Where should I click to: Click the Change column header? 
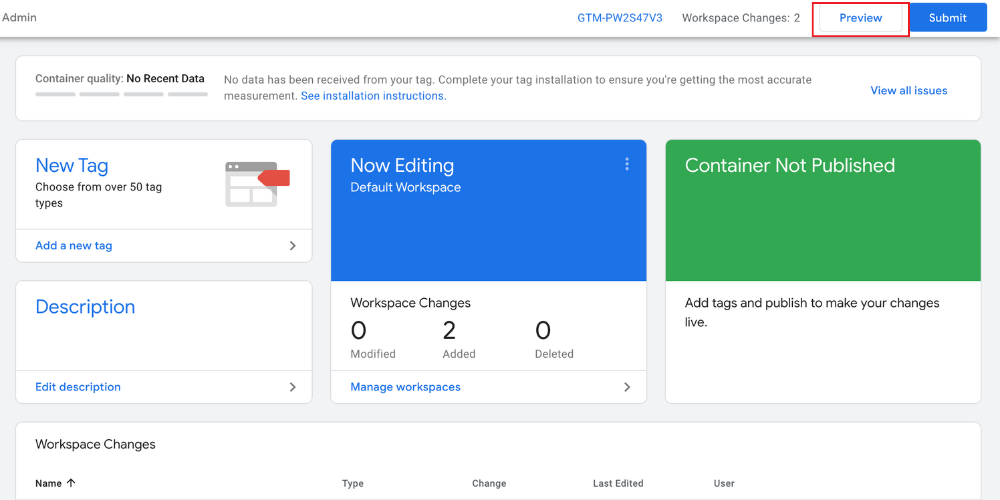coord(489,483)
